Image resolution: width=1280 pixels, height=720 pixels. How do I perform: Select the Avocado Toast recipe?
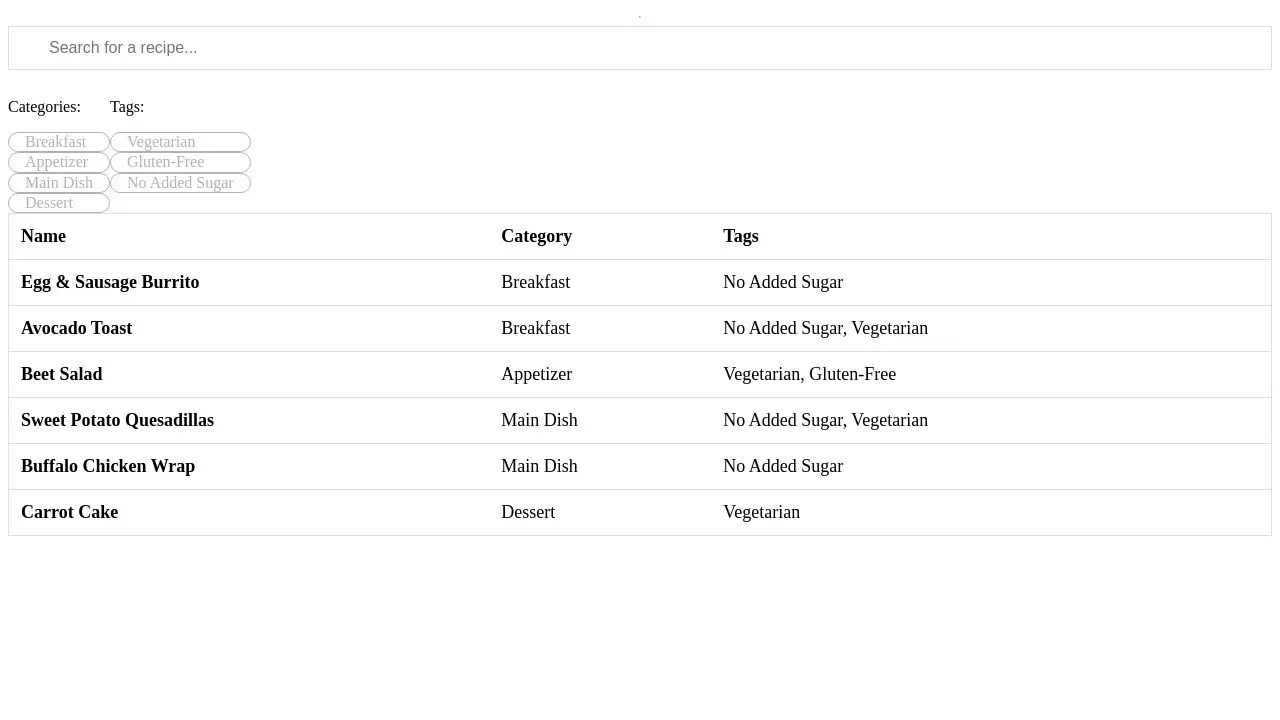[x=77, y=328]
